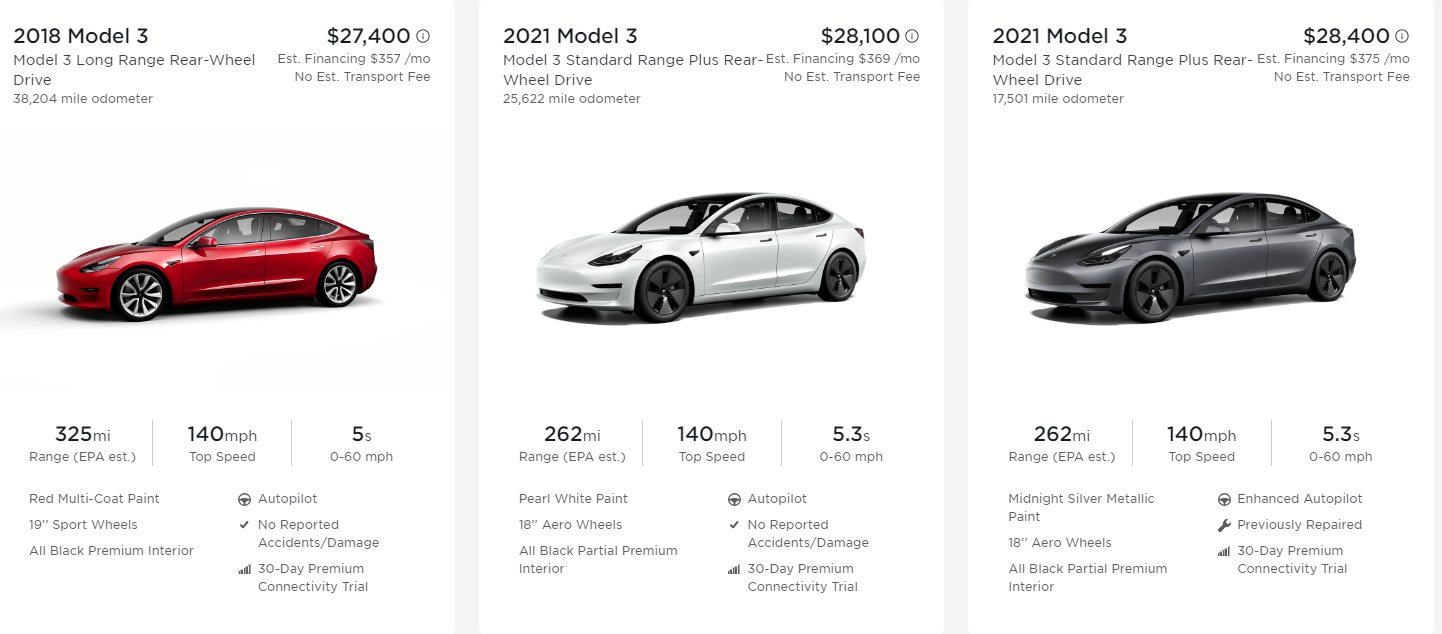This screenshot has height=634, width=1442.
Task: Click info icon next to $27,400 price
Action: 423,36
